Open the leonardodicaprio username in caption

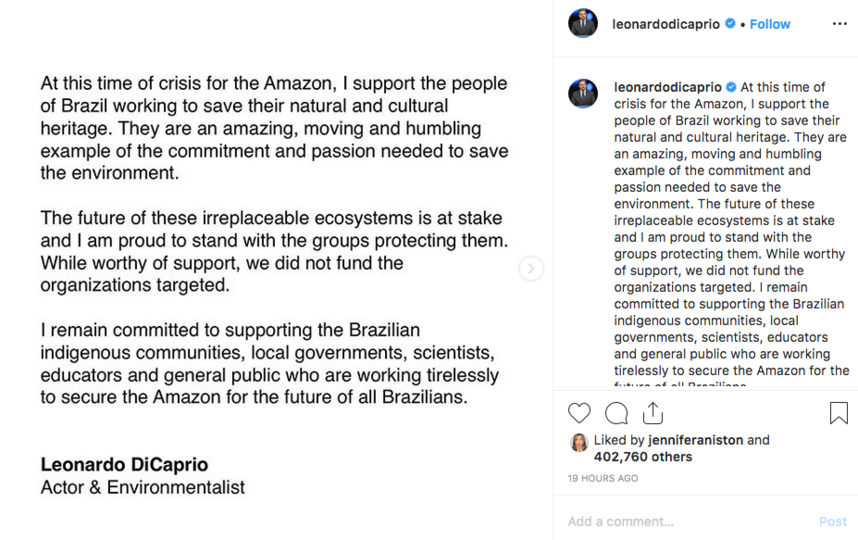(668, 87)
